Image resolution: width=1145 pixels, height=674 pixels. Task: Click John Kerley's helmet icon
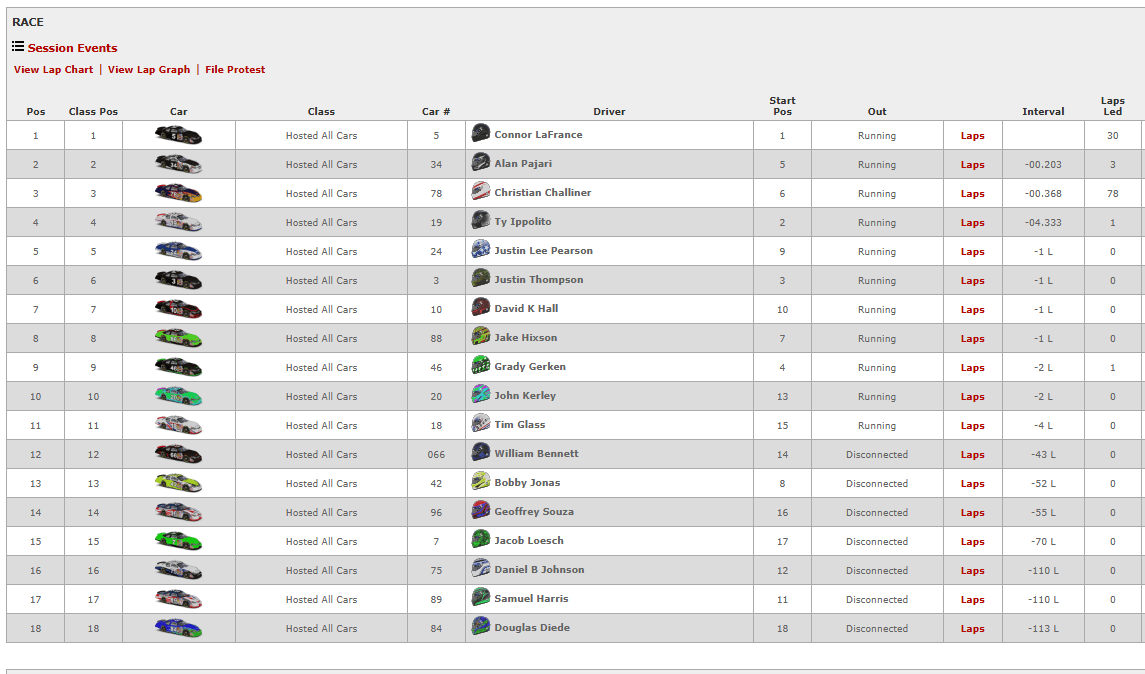tap(481, 395)
